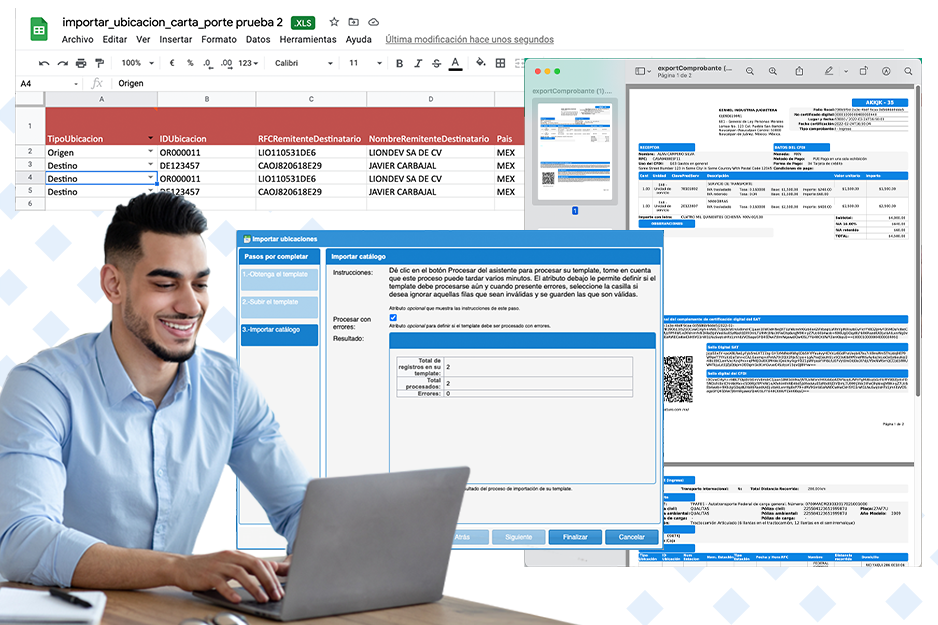Expand the 100% zoom level dropdown
Image resolution: width=938 pixels, height=625 pixels.
[x=138, y=63]
